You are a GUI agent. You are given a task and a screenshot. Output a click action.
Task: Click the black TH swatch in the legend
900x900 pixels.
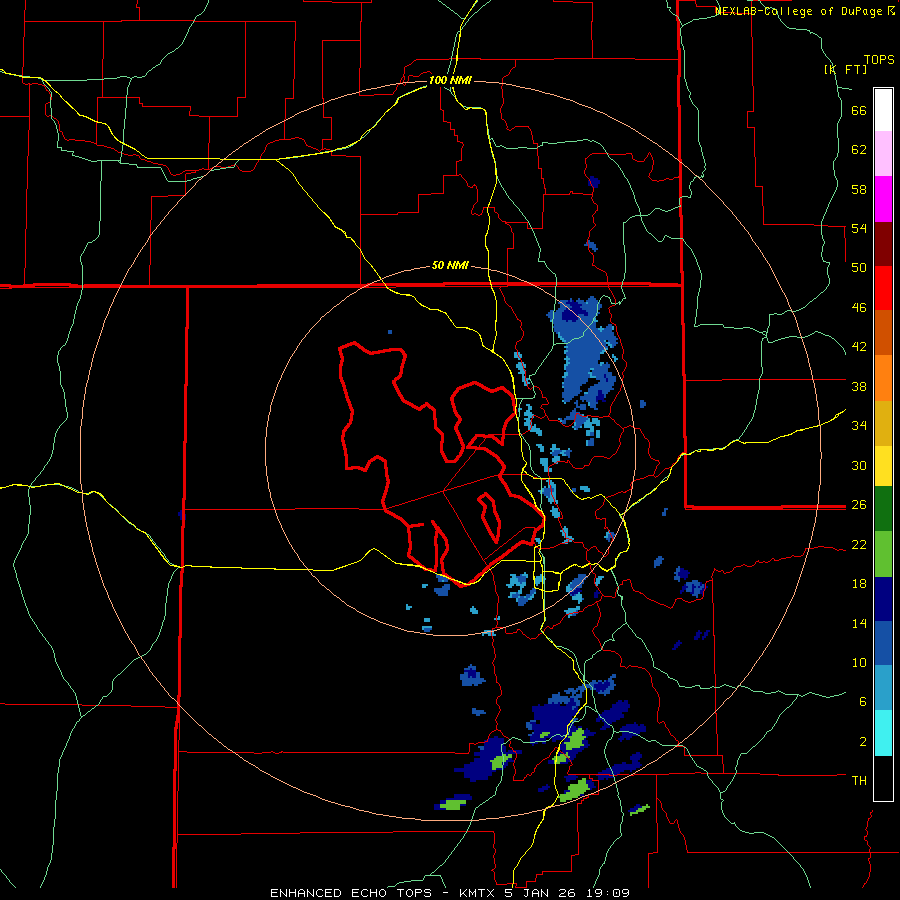click(883, 778)
